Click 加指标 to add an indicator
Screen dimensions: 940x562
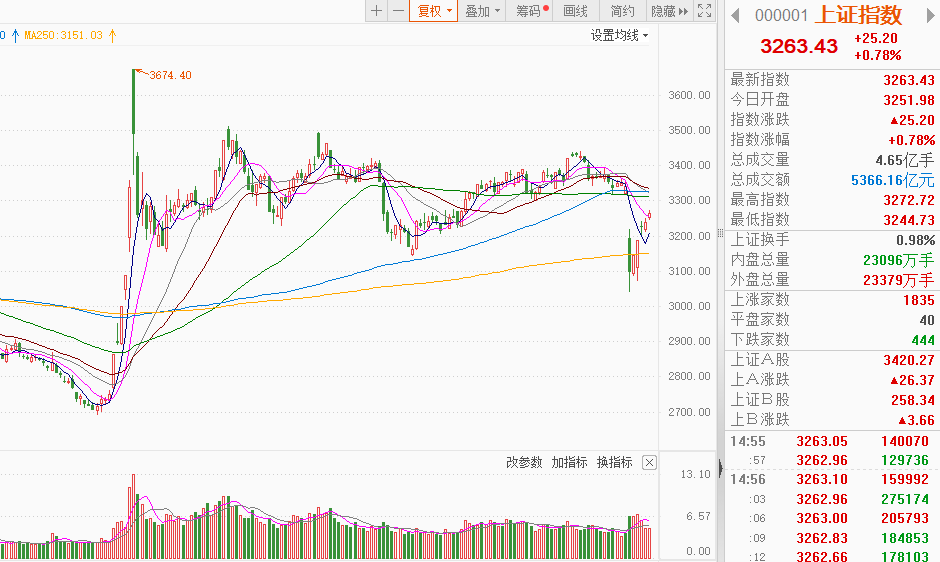pyautogui.click(x=569, y=462)
